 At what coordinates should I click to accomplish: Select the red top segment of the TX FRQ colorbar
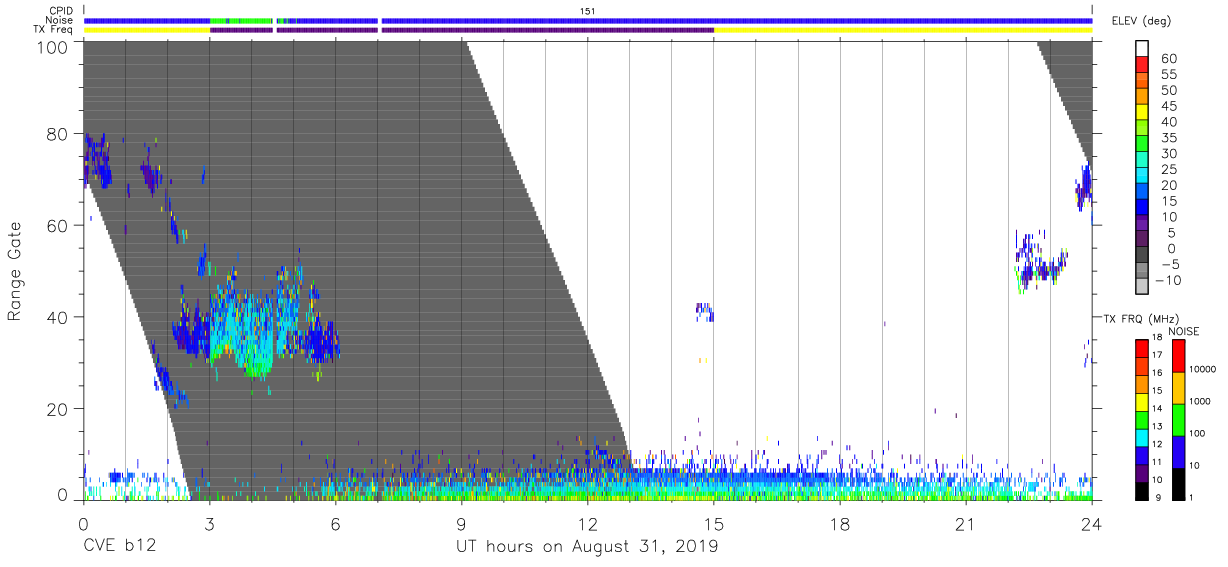click(x=1141, y=348)
